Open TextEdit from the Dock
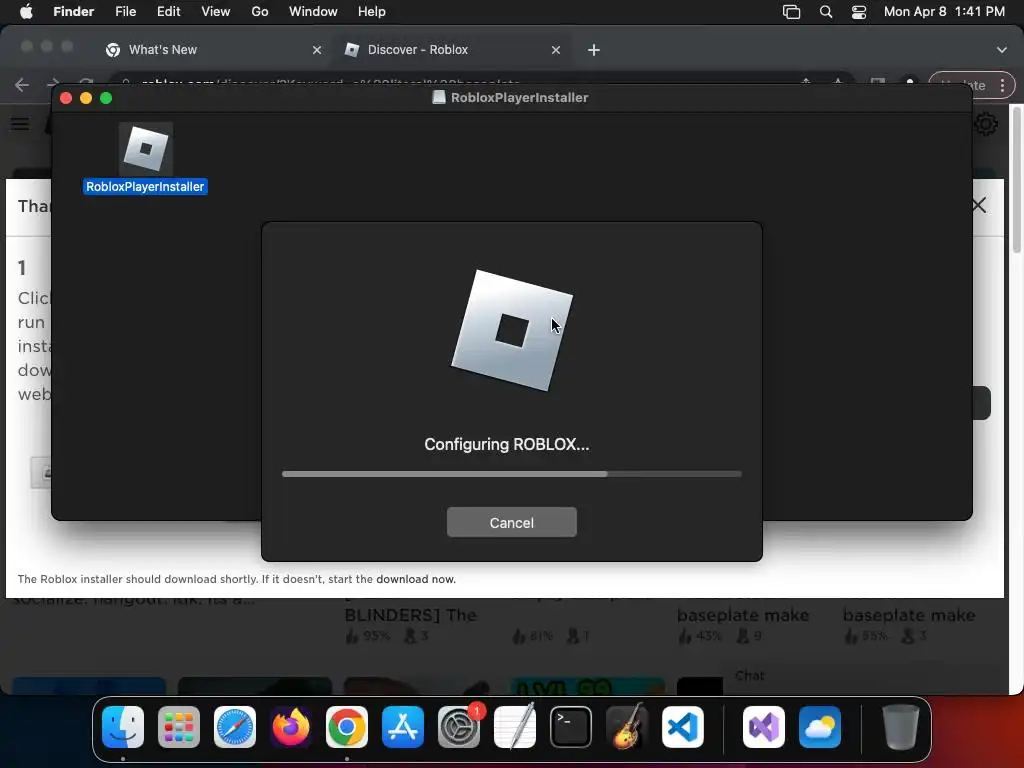This screenshot has height=768, width=1024. coord(515,727)
